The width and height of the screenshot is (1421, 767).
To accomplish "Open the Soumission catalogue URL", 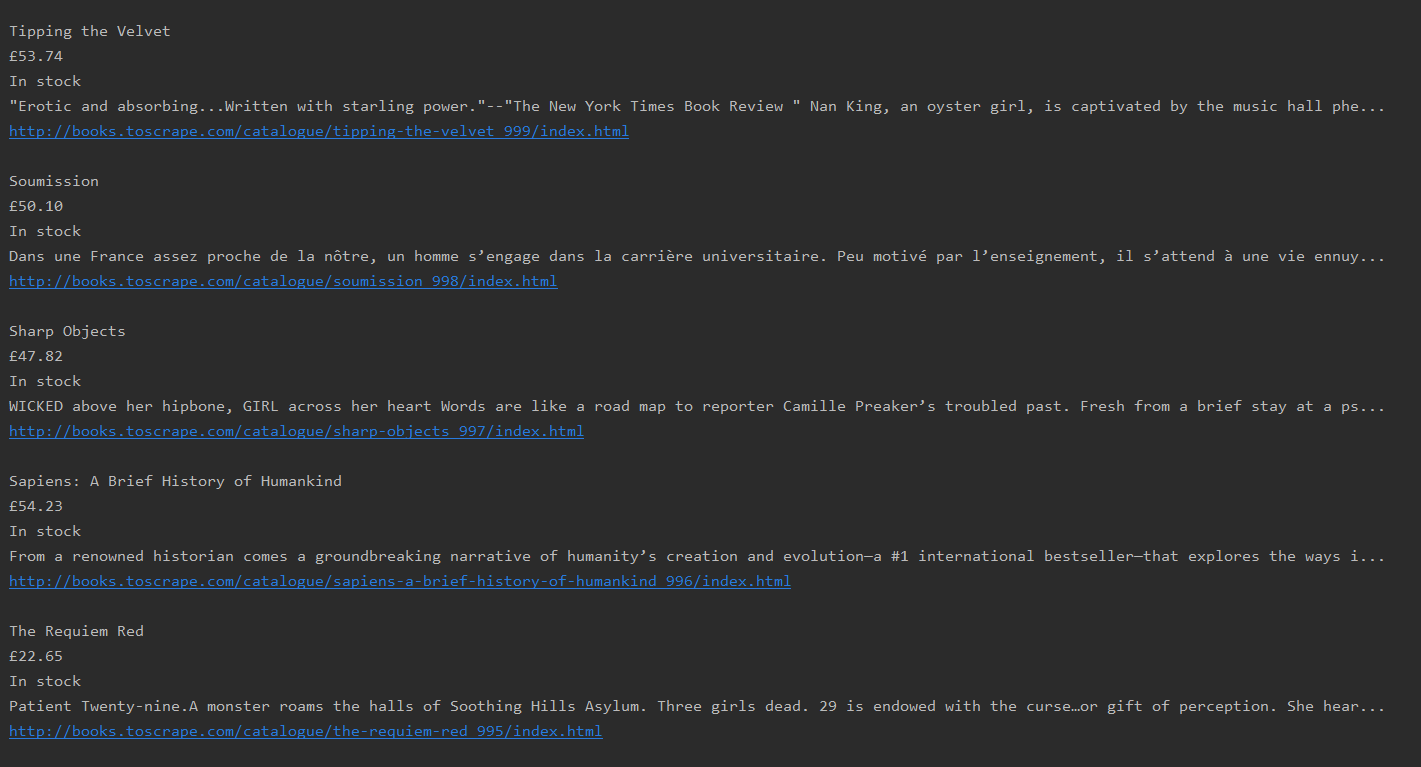I will click(283, 281).
